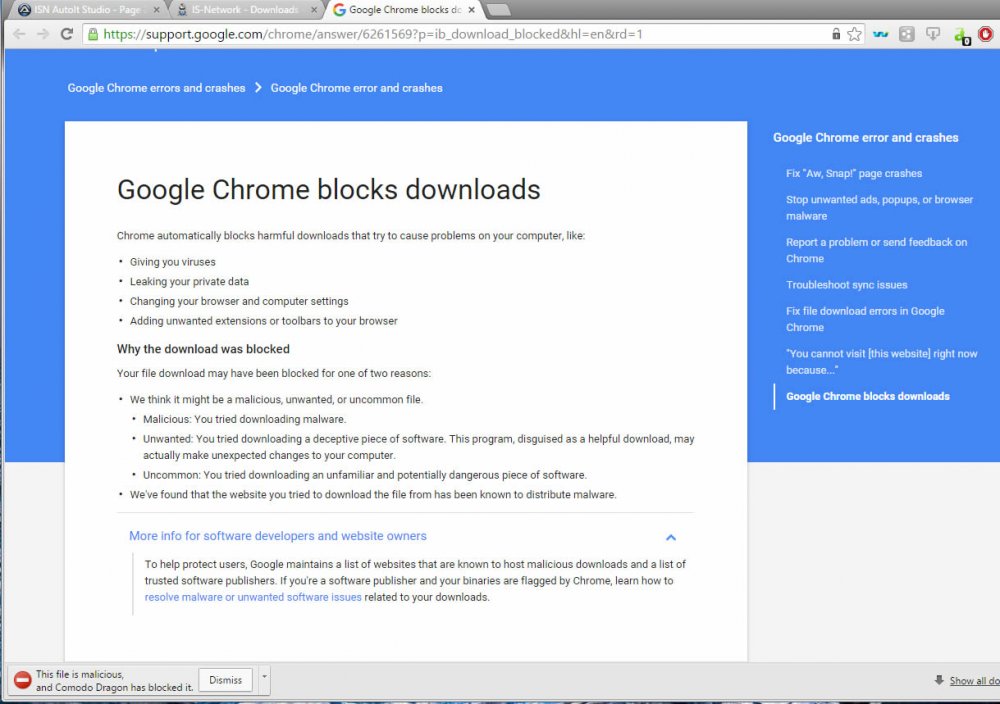Bookmark this page with the star icon
The height and width of the screenshot is (704, 1000).
[x=854, y=34]
